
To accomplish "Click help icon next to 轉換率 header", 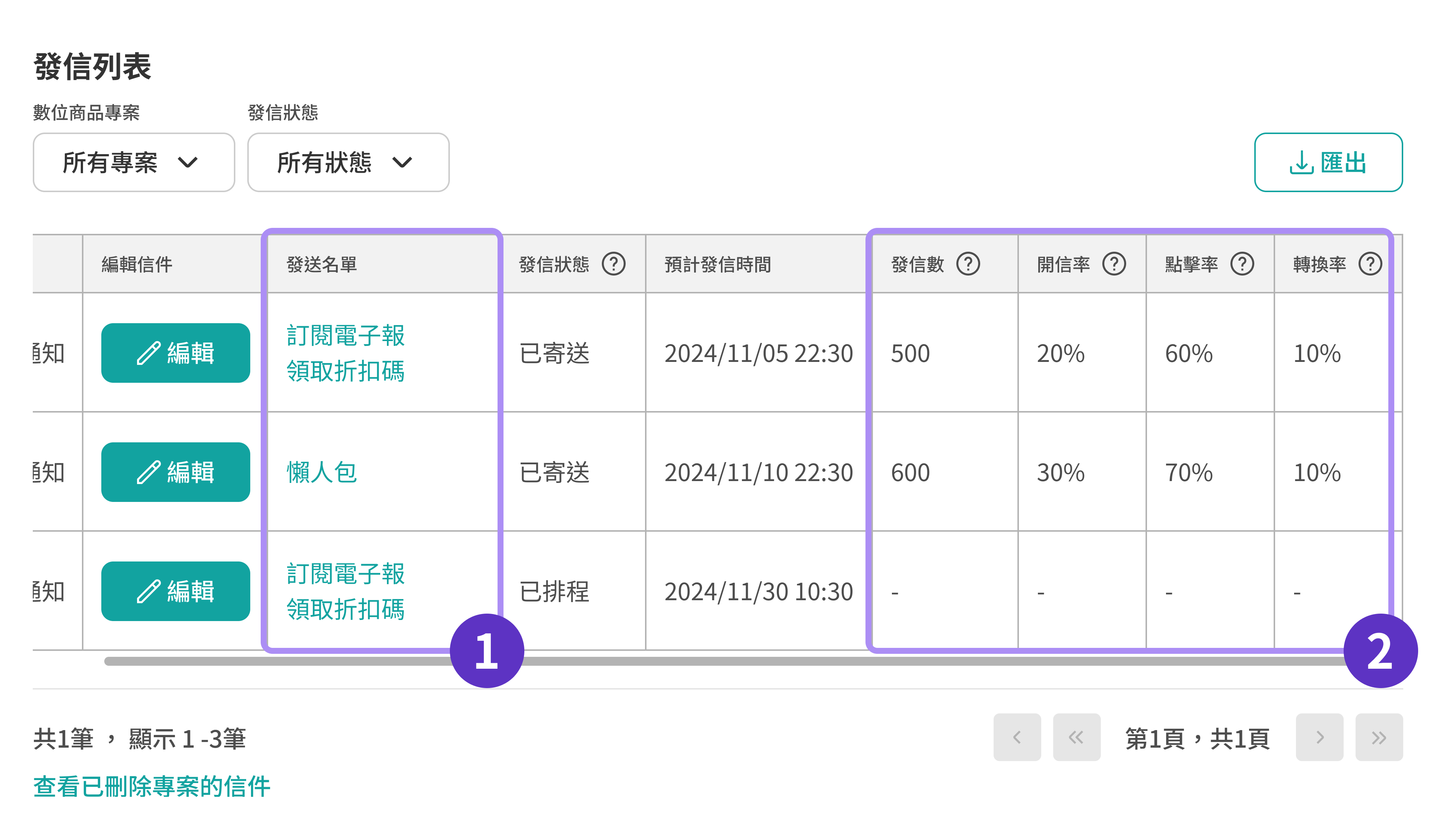I will (1370, 264).
